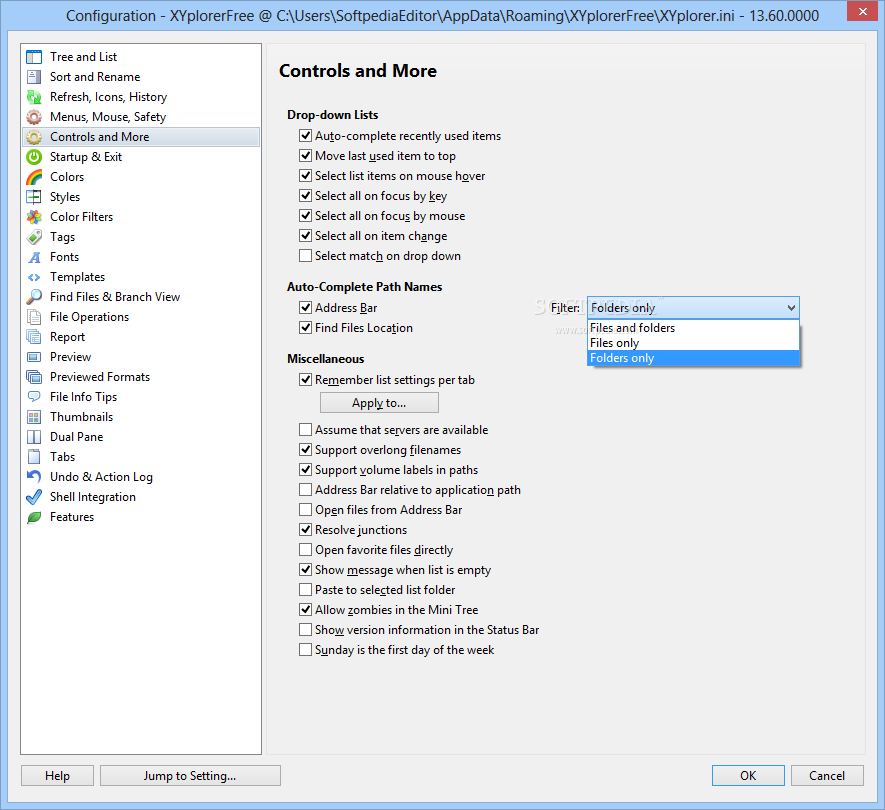The width and height of the screenshot is (885, 810).
Task: Uncheck Auto-complete recently used items
Action: (305, 136)
